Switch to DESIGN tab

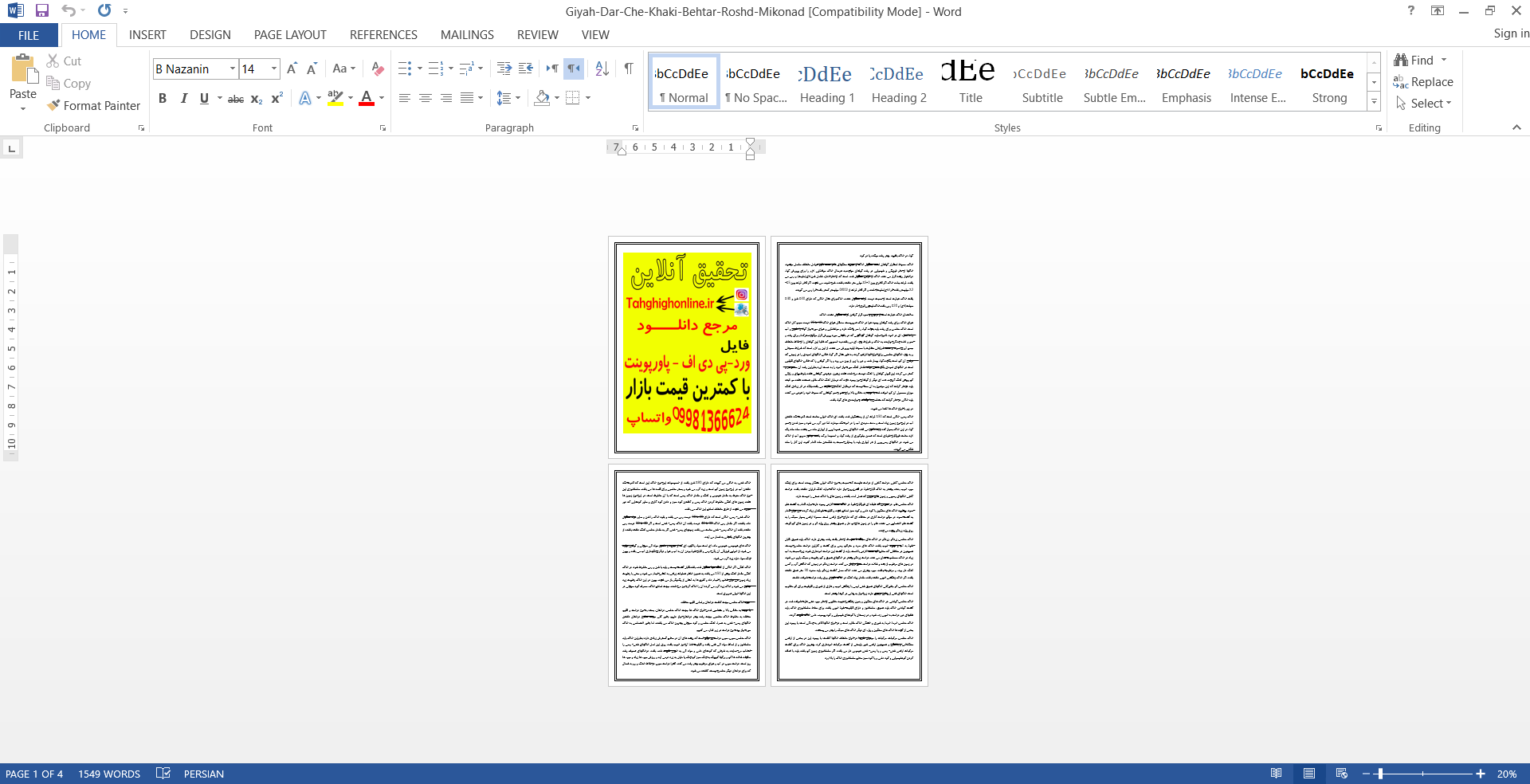(x=210, y=35)
